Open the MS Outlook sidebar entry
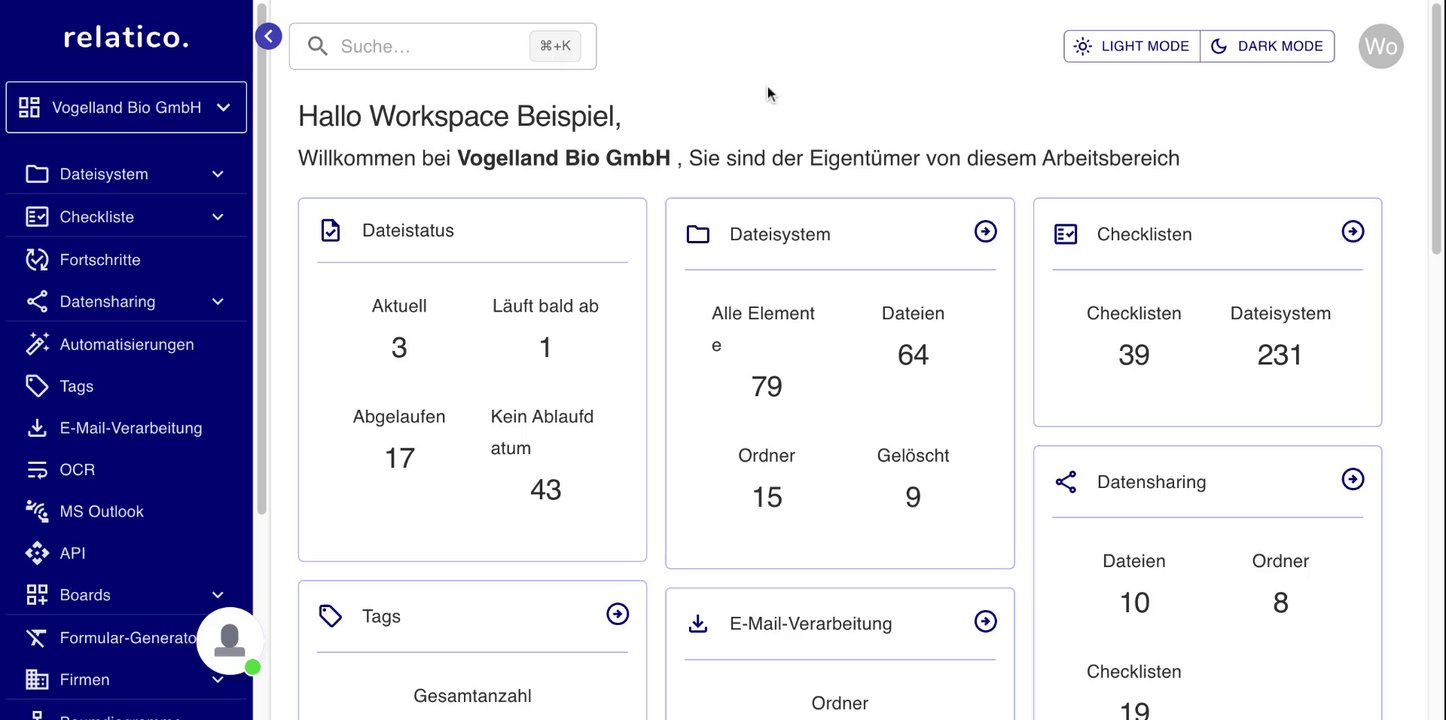The width and height of the screenshot is (1446, 720). point(101,511)
